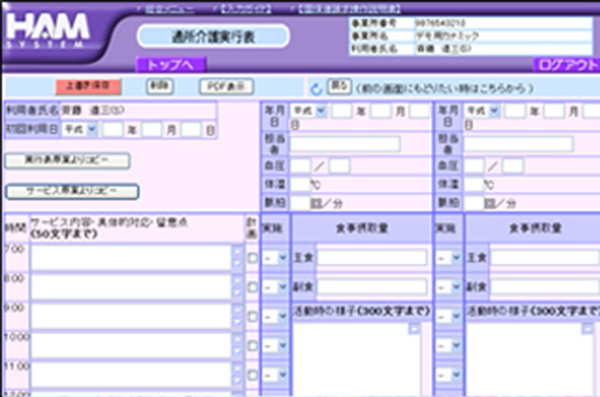The height and width of the screenshot is (397, 600).
Task: Open first-column 実施 dropdown for 10:00
Action: [275, 346]
